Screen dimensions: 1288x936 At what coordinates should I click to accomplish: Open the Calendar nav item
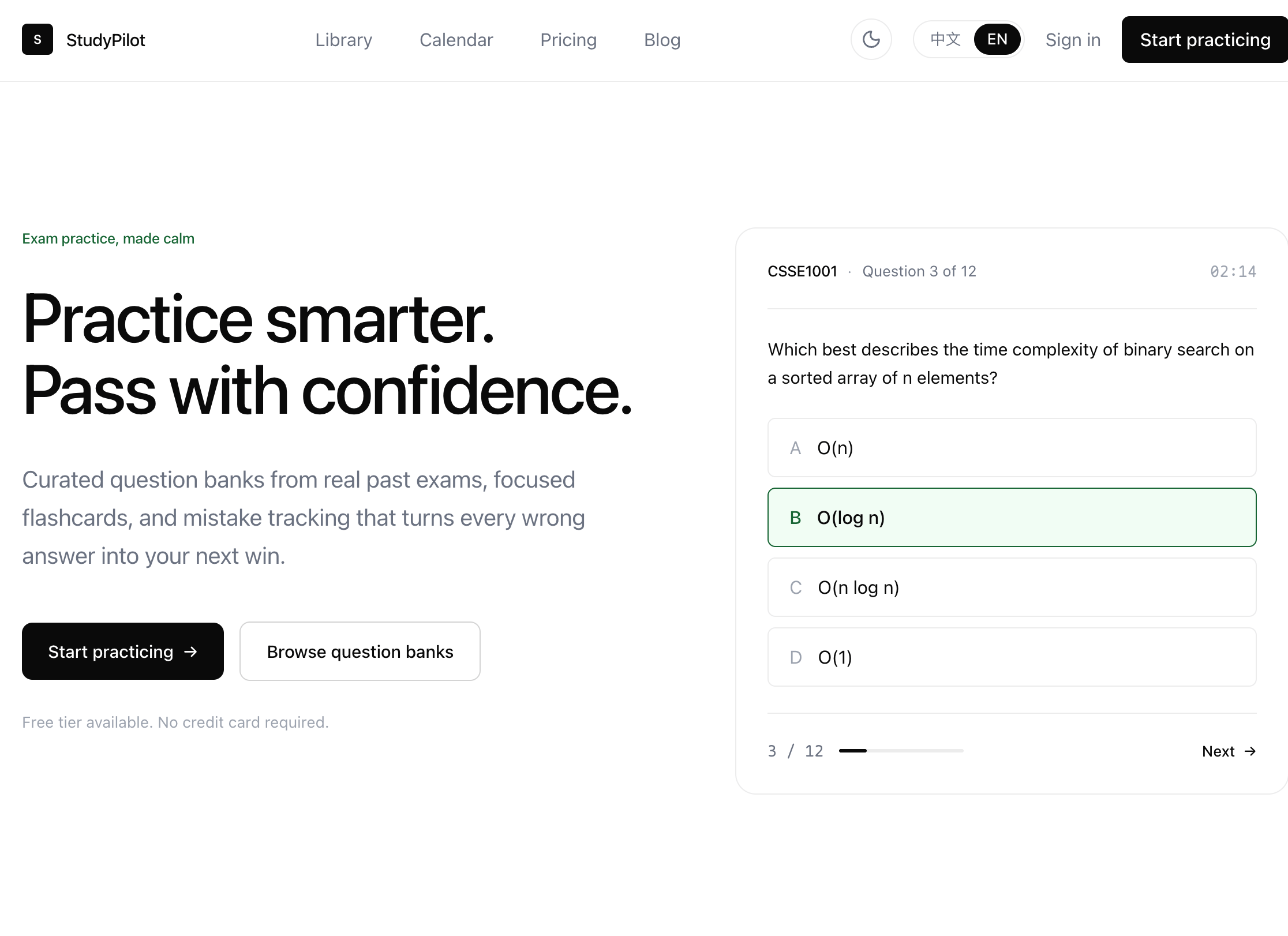pyautogui.click(x=456, y=40)
